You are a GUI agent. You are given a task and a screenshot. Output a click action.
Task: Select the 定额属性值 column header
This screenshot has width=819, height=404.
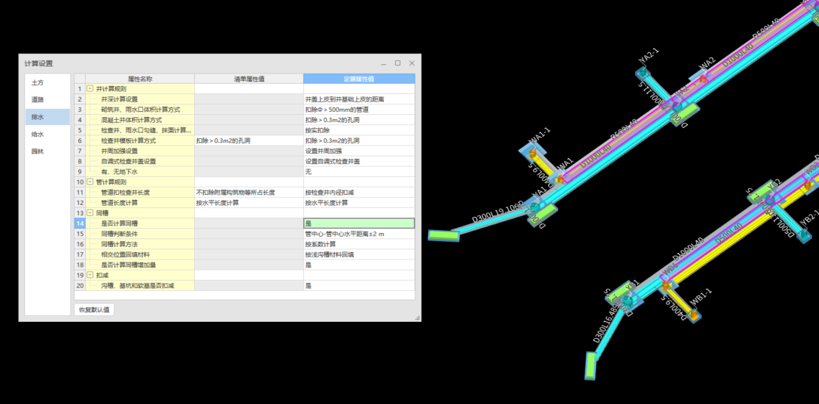pyautogui.click(x=358, y=78)
